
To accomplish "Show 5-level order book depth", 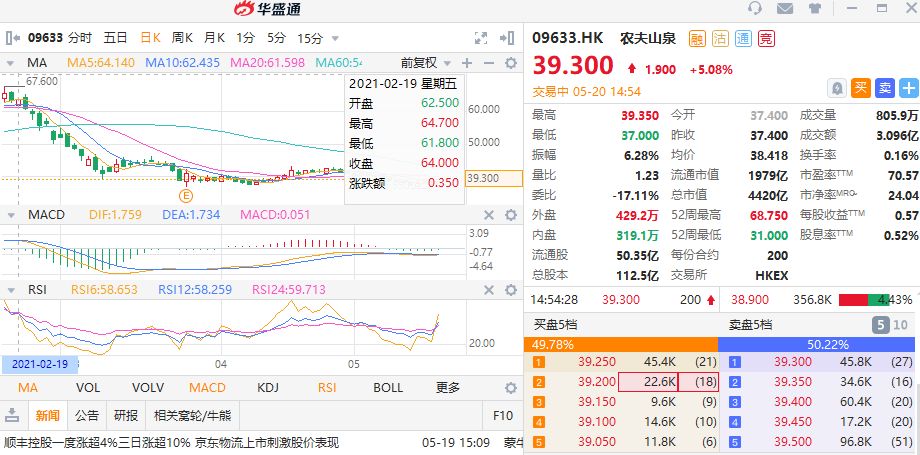I will [x=880, y=325].
